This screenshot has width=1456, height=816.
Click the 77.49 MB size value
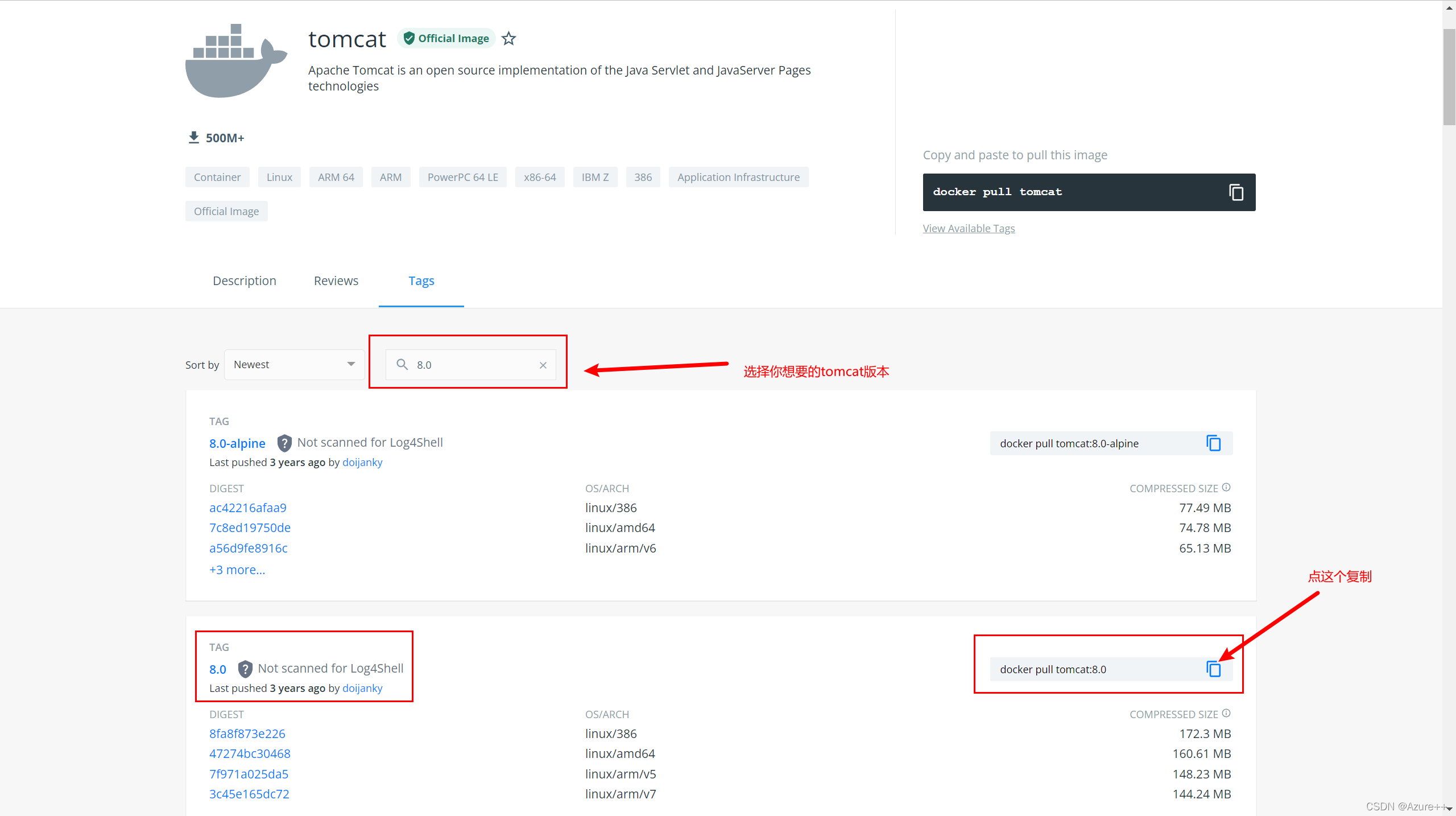(1205, 508)
